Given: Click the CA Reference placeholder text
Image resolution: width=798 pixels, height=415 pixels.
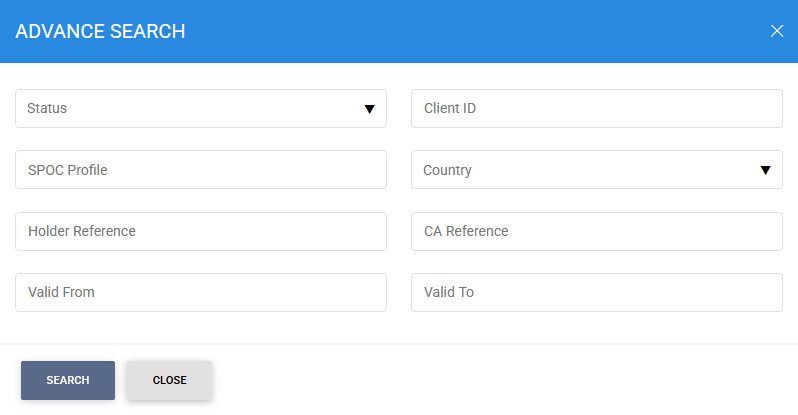Looking at the screenshot, I should click(466, 231).
